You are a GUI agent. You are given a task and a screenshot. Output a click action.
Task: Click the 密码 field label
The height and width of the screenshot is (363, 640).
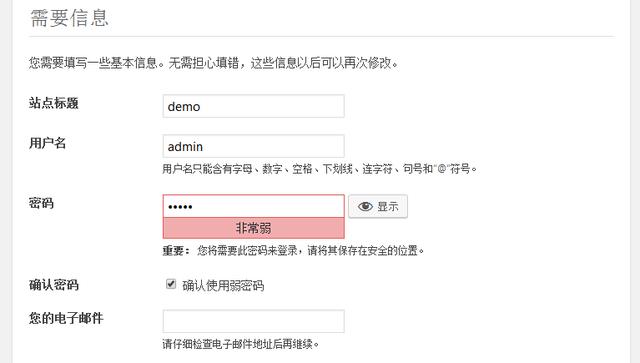point(41,203)
